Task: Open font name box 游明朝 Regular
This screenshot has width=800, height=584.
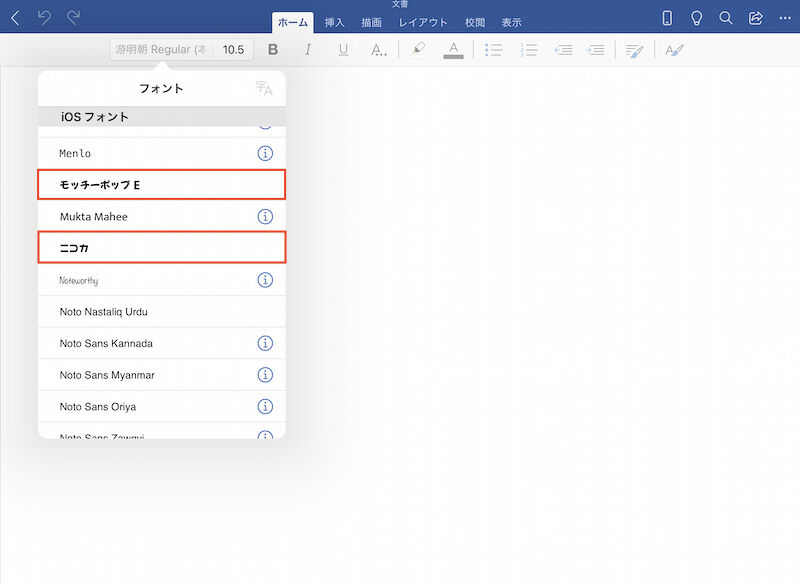Action: pos(161,49)
